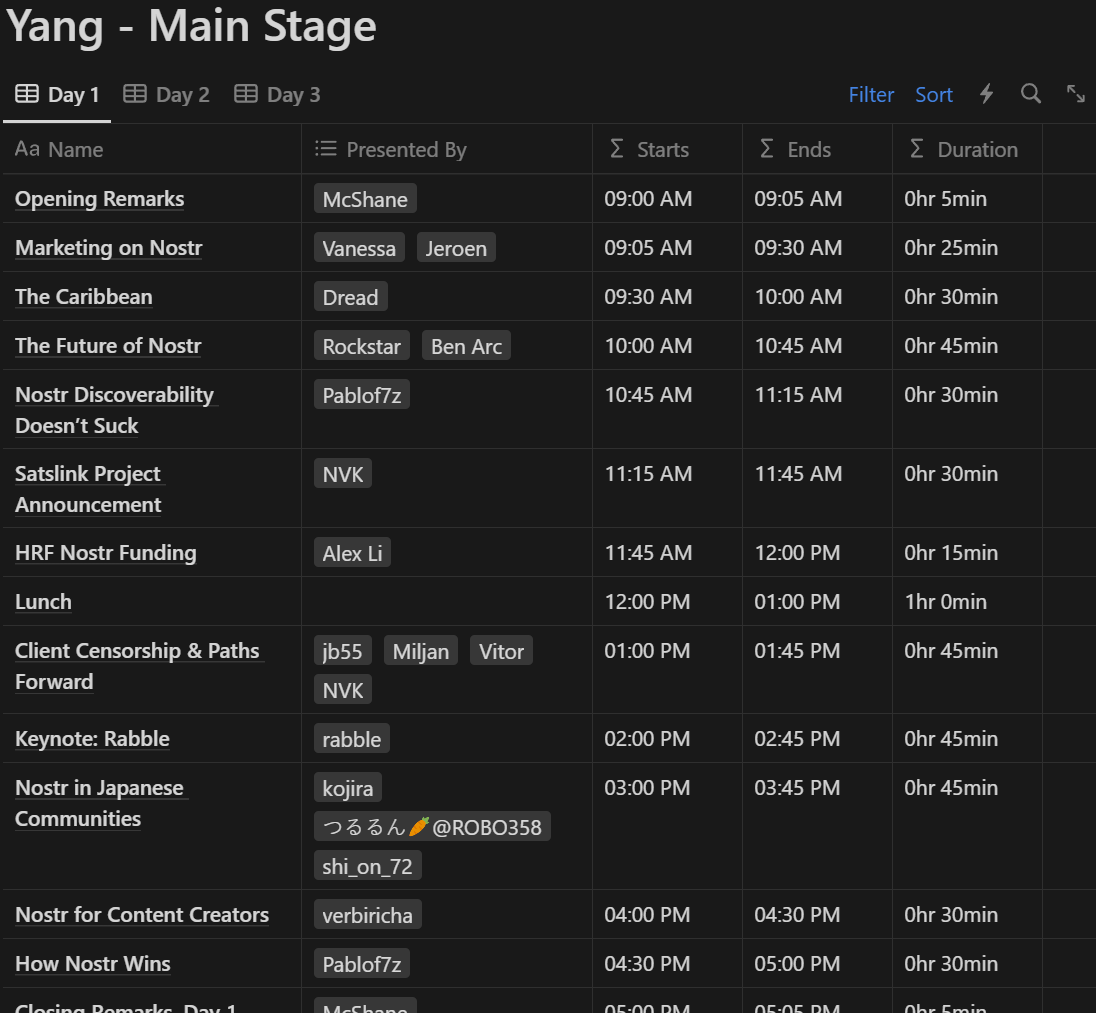This screenshot has width=1096, height=1013.
Task: Select the 12:00 PM Lunch start cell
Action: click(x=647, y=602)
